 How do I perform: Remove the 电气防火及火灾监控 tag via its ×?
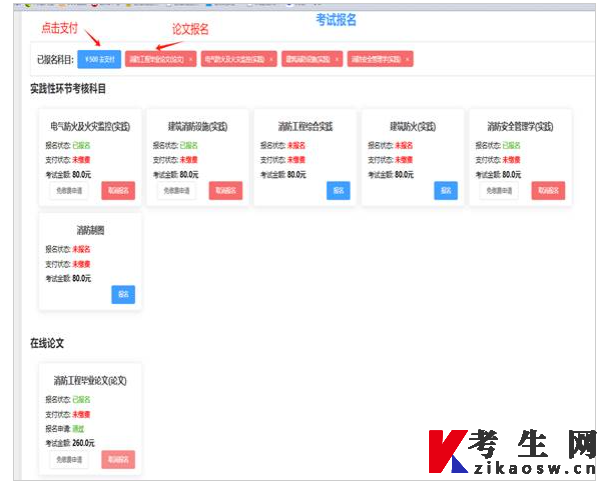tap(271, 59)
